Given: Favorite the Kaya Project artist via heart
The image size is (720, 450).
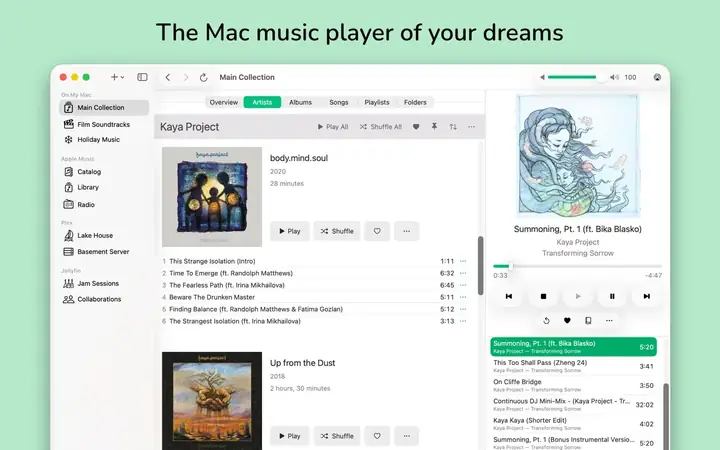Looking at the screenshot, I should click(x=416, y=127).
